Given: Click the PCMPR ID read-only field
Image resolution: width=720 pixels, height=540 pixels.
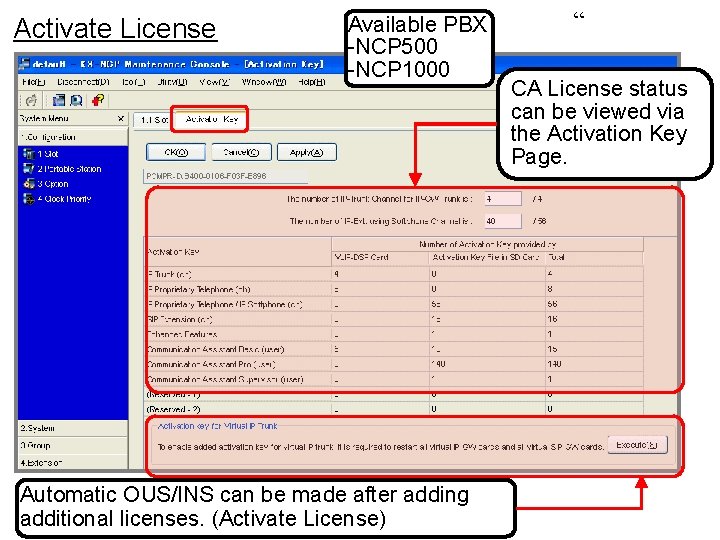Looking at the screenshot, I should point(225,176).
